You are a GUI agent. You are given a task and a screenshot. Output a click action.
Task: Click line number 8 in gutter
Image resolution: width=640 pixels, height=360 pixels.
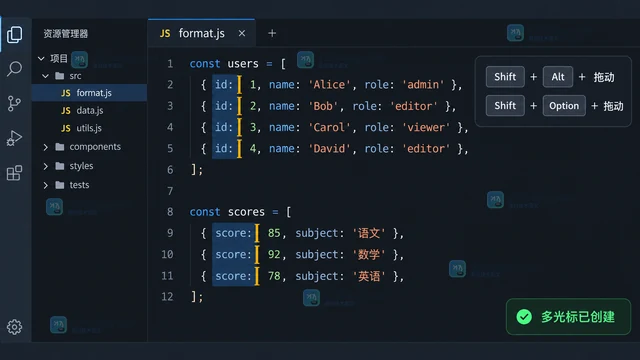(170, 212)
